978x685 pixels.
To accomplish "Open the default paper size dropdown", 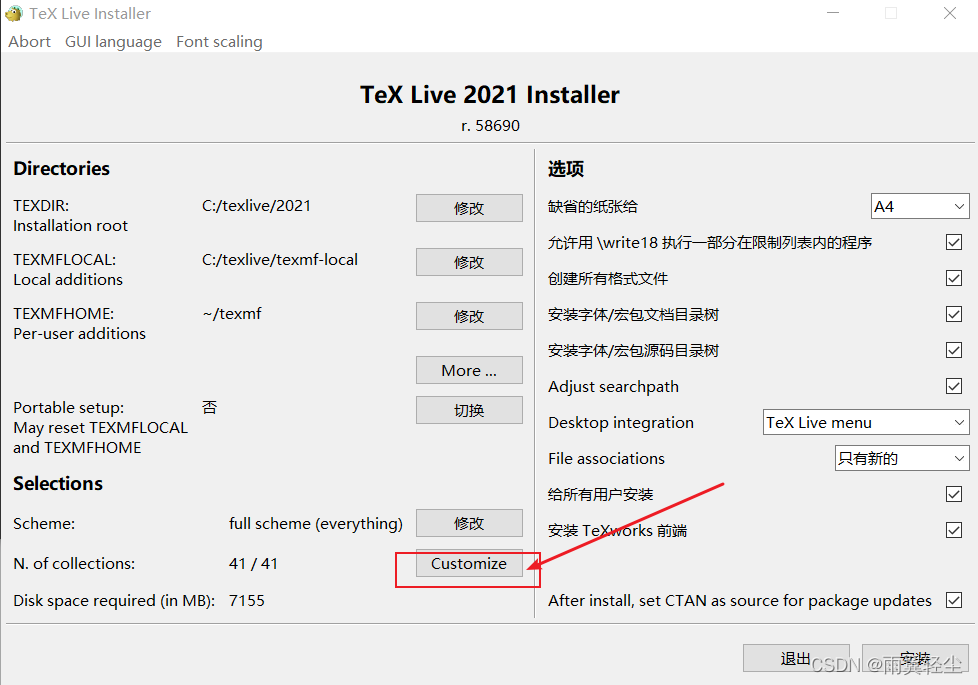I will (x=920, y=206).
